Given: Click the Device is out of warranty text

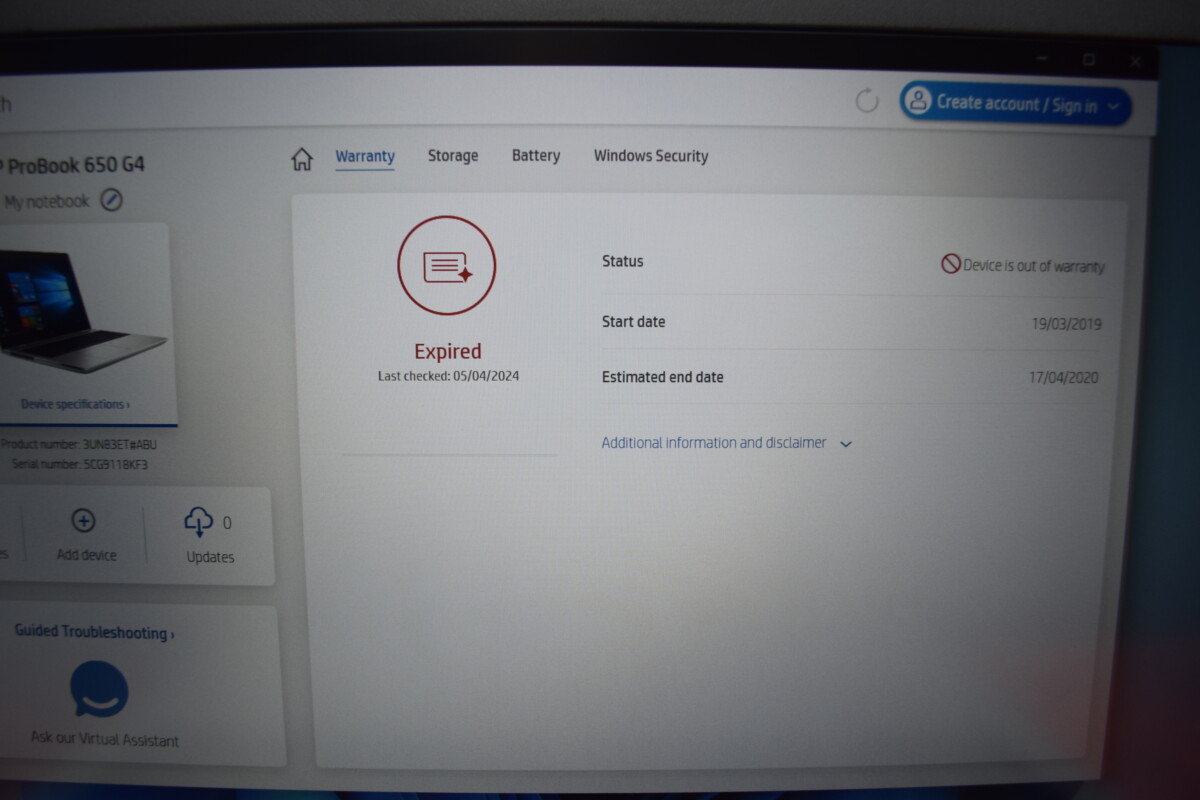Looking at the screenshot, I should point(1034,266).
